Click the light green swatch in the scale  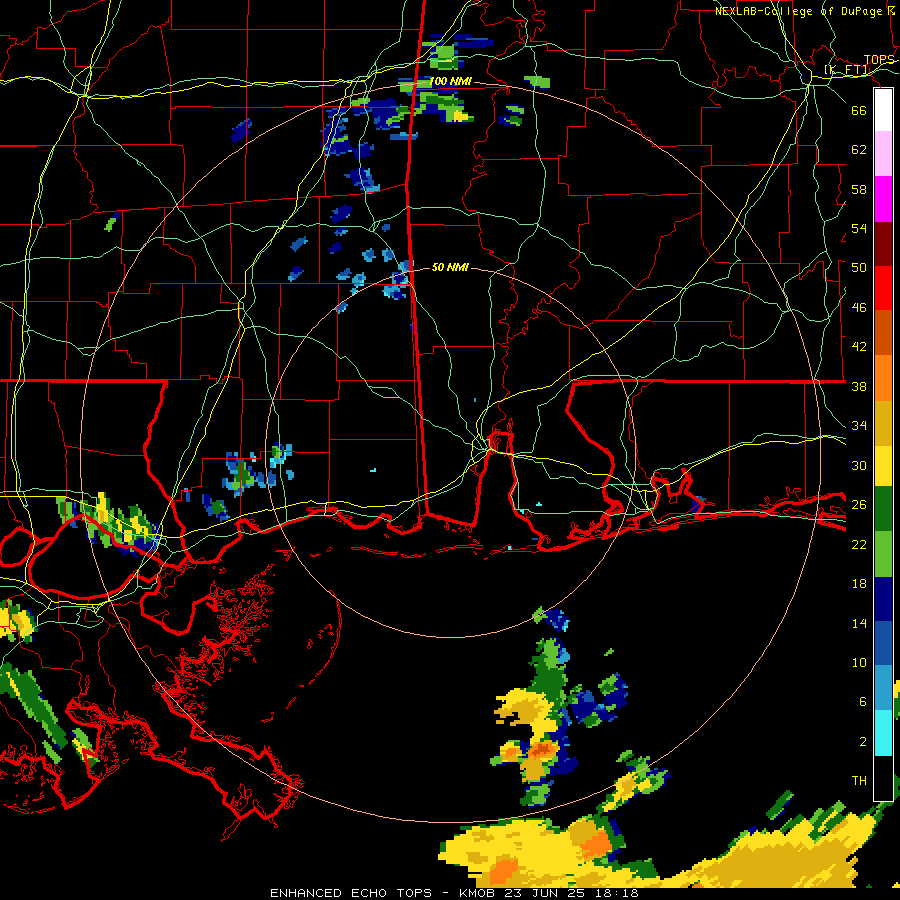click(x=883, y=554)
